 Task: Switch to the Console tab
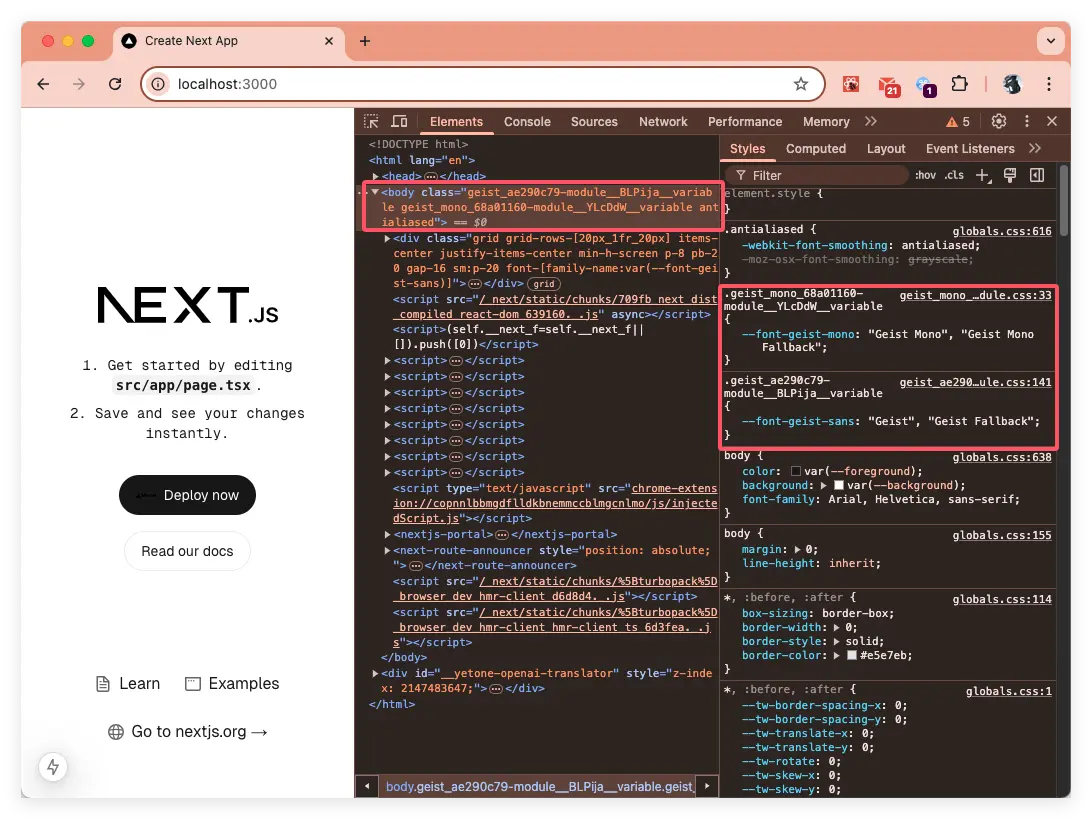[527, 121]
